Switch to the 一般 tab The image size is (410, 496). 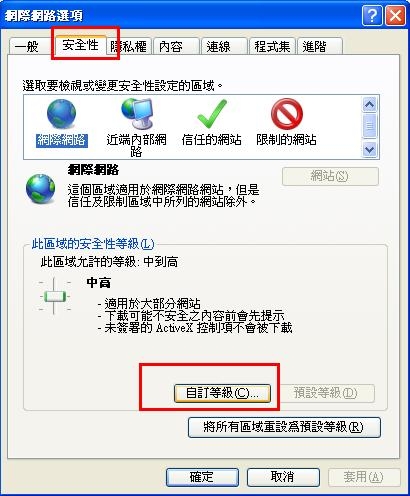[x=28, y=46]
